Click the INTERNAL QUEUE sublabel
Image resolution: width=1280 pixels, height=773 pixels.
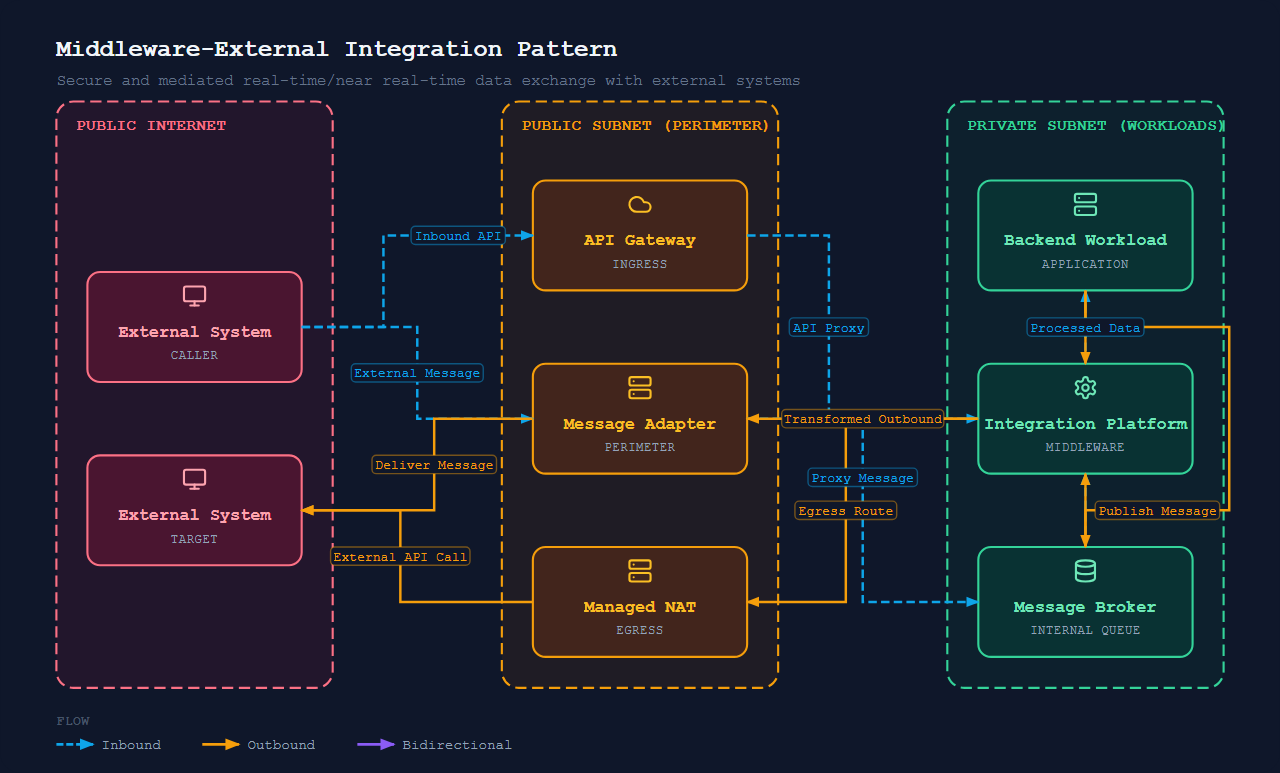(1085, 631)
